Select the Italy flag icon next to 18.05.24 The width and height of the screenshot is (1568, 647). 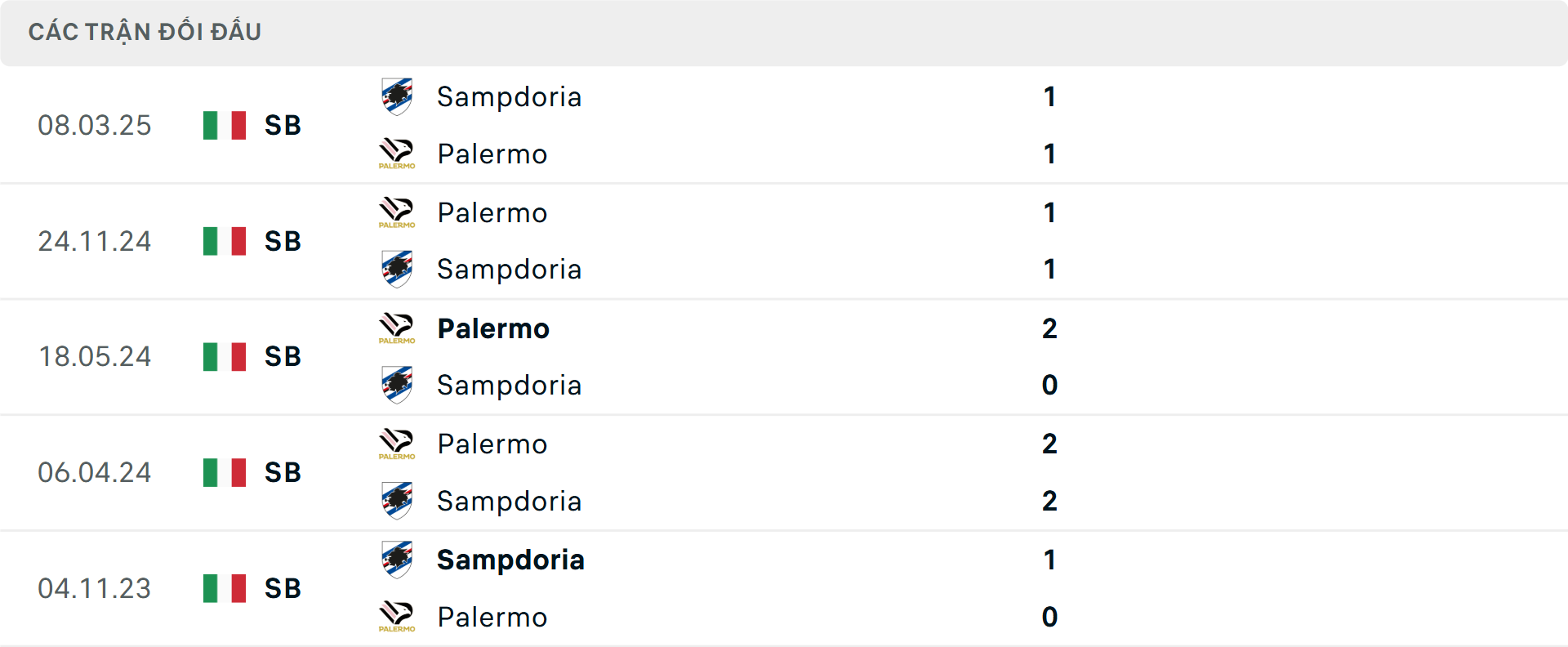point(224,356)
